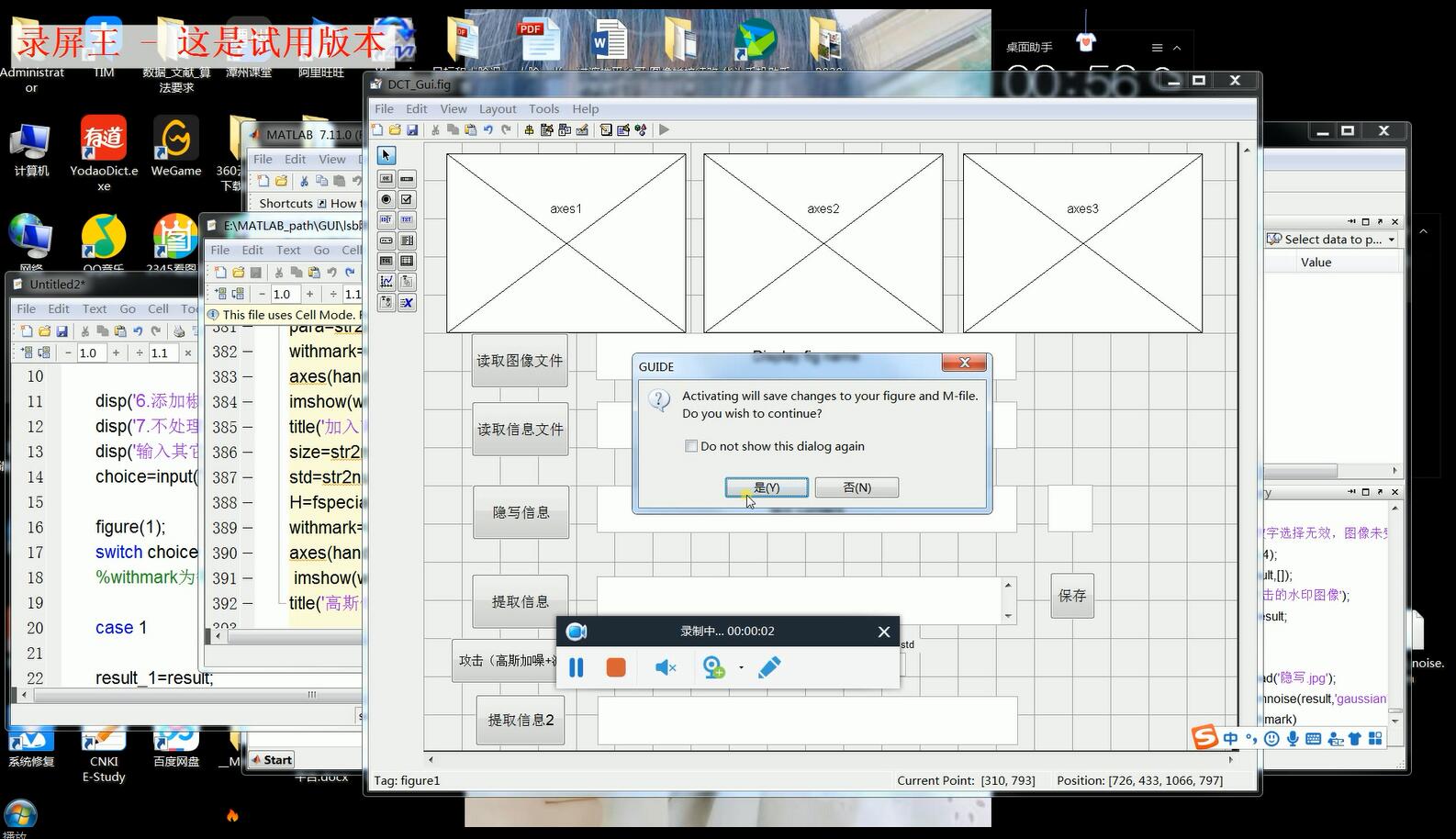Click the Run Figure green arrow in GUIDE
The height and width of the screenshot is (839, 1456).
[x=664, y=129]
